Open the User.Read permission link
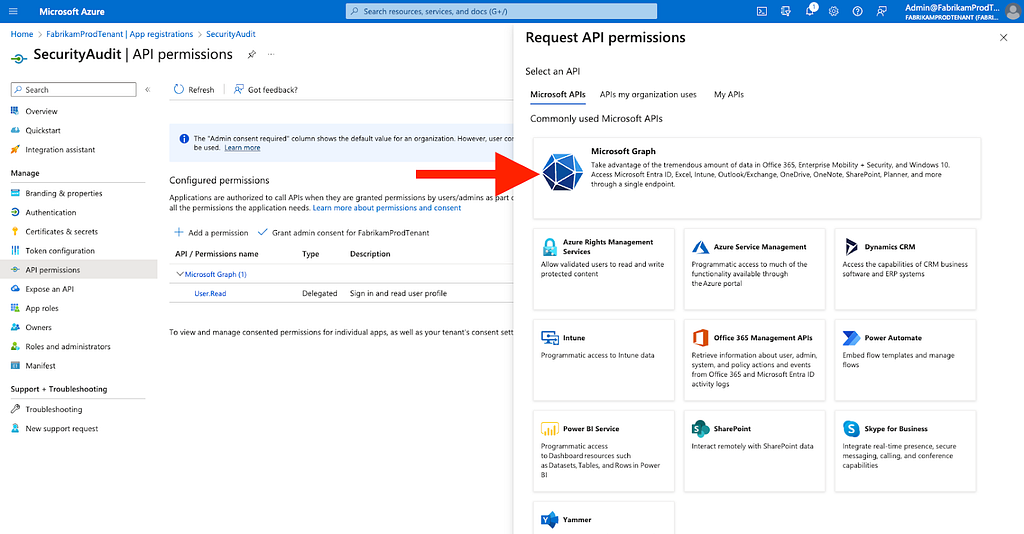This screenshot has height=534, width=1024. point(210,294)
